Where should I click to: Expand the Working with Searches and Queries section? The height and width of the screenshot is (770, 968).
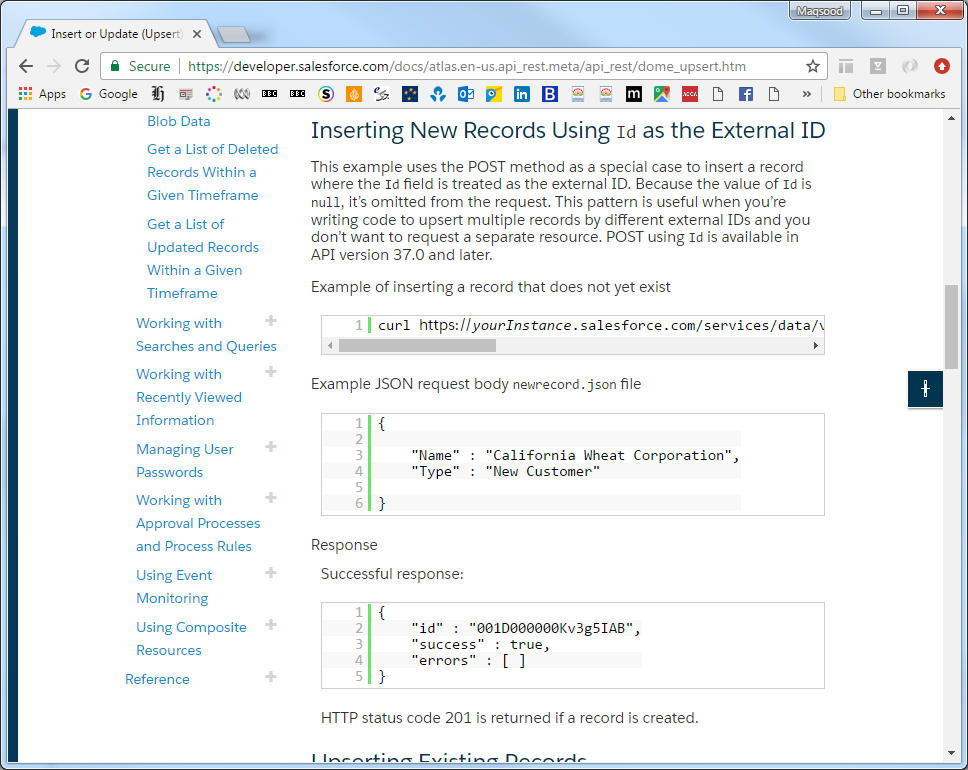tap(271, 322)
